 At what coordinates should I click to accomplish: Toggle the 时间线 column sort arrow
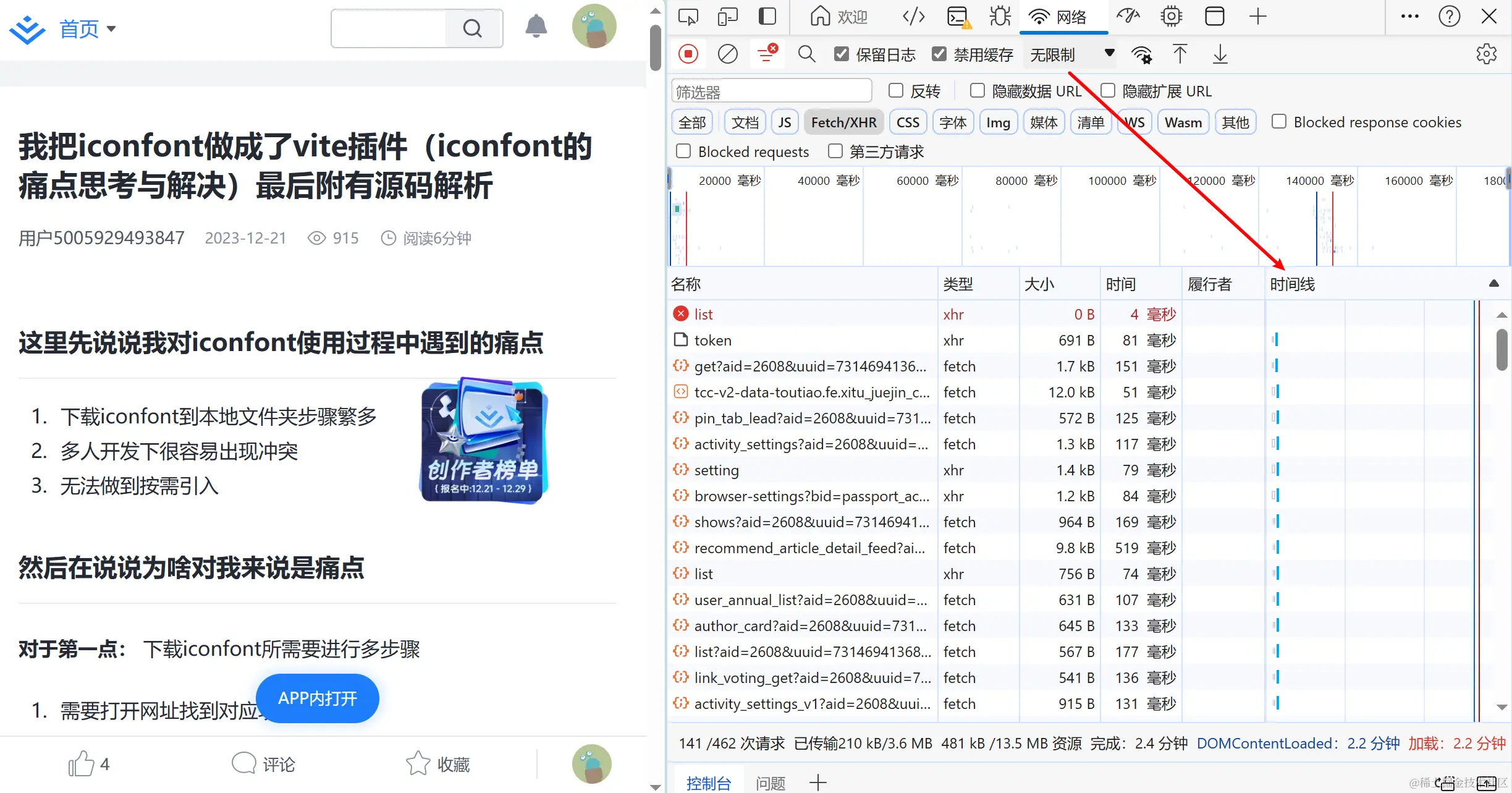(x=1494, y=284)
